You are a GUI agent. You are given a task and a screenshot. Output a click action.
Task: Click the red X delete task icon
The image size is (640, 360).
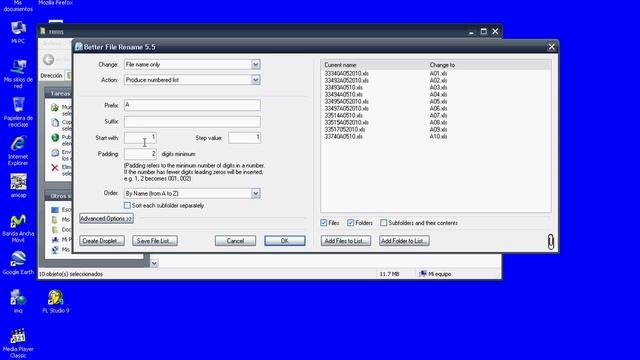pos(55,168)
